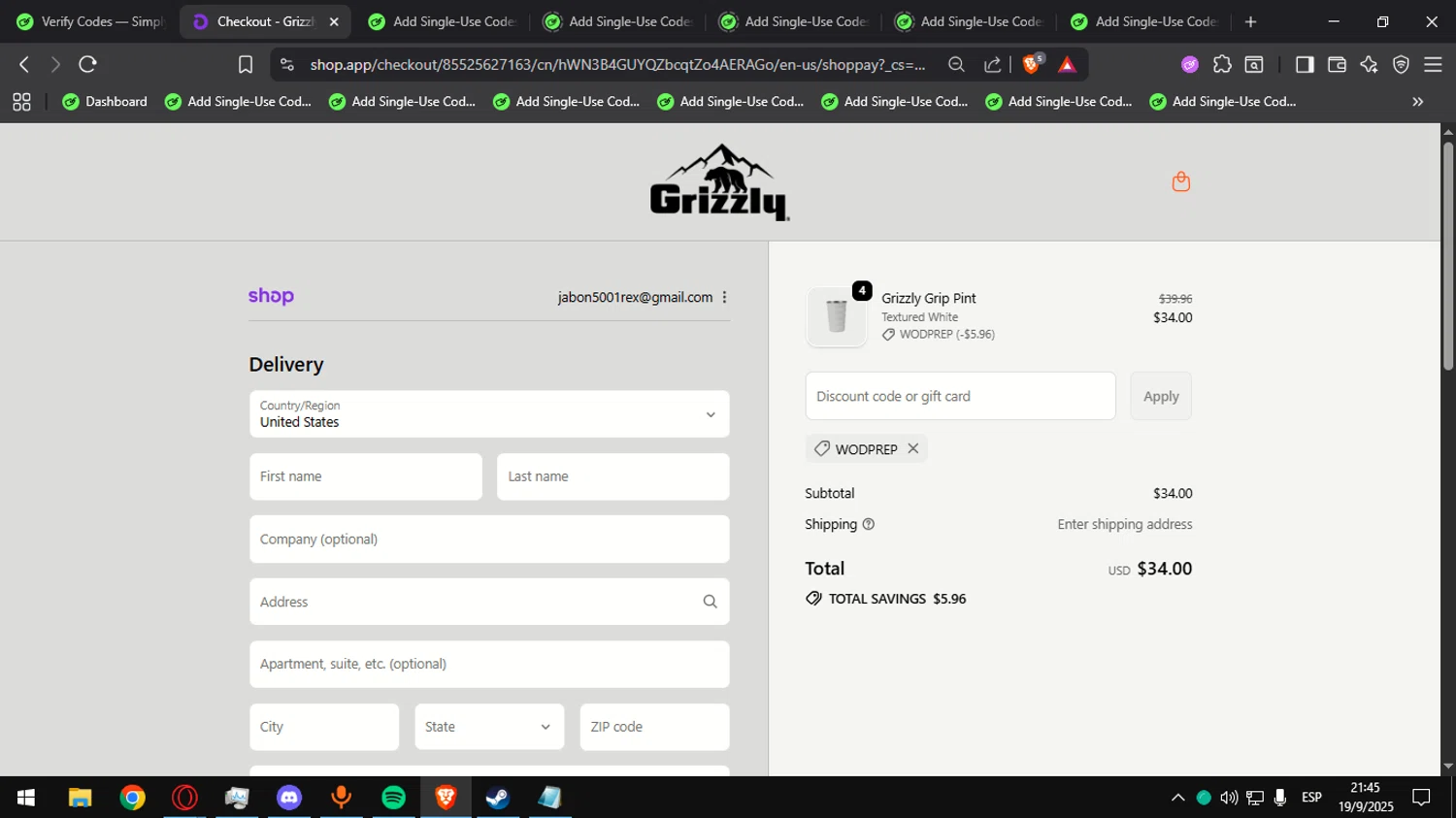Open the purple extension icon
The height and width of the screenshot is (818, 1456).
[1189, 64]
